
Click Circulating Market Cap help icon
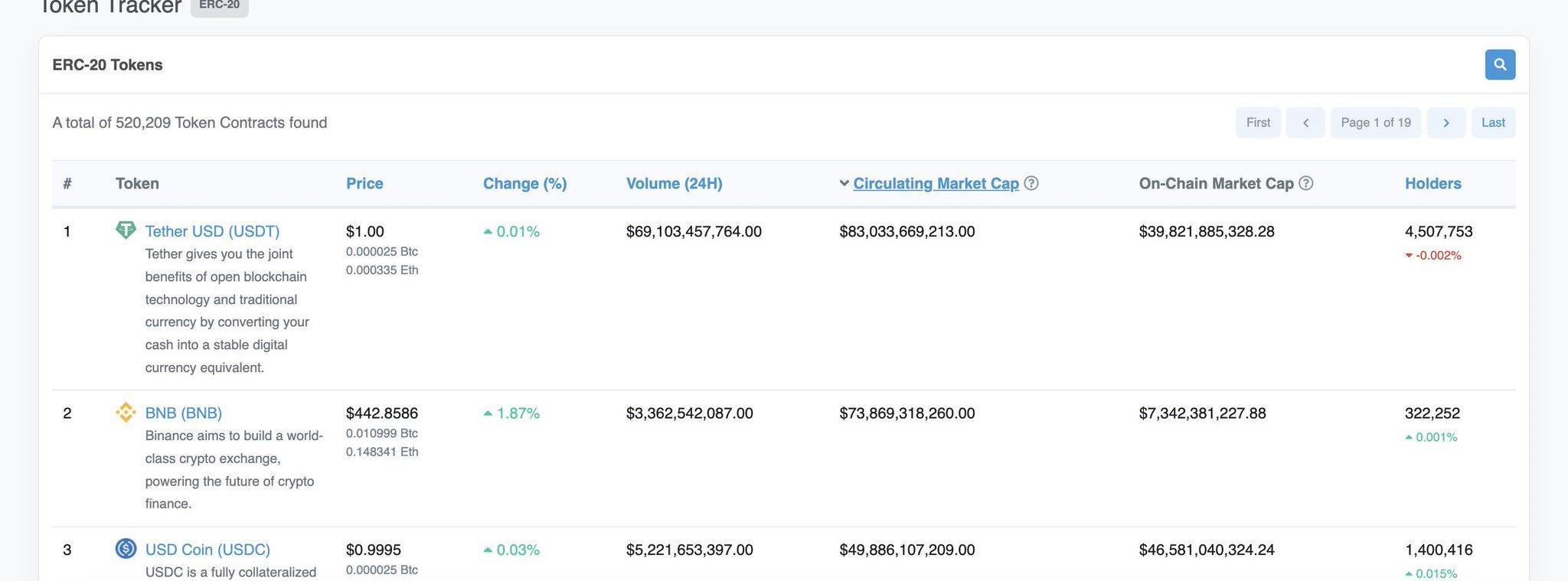[1031, 184]
